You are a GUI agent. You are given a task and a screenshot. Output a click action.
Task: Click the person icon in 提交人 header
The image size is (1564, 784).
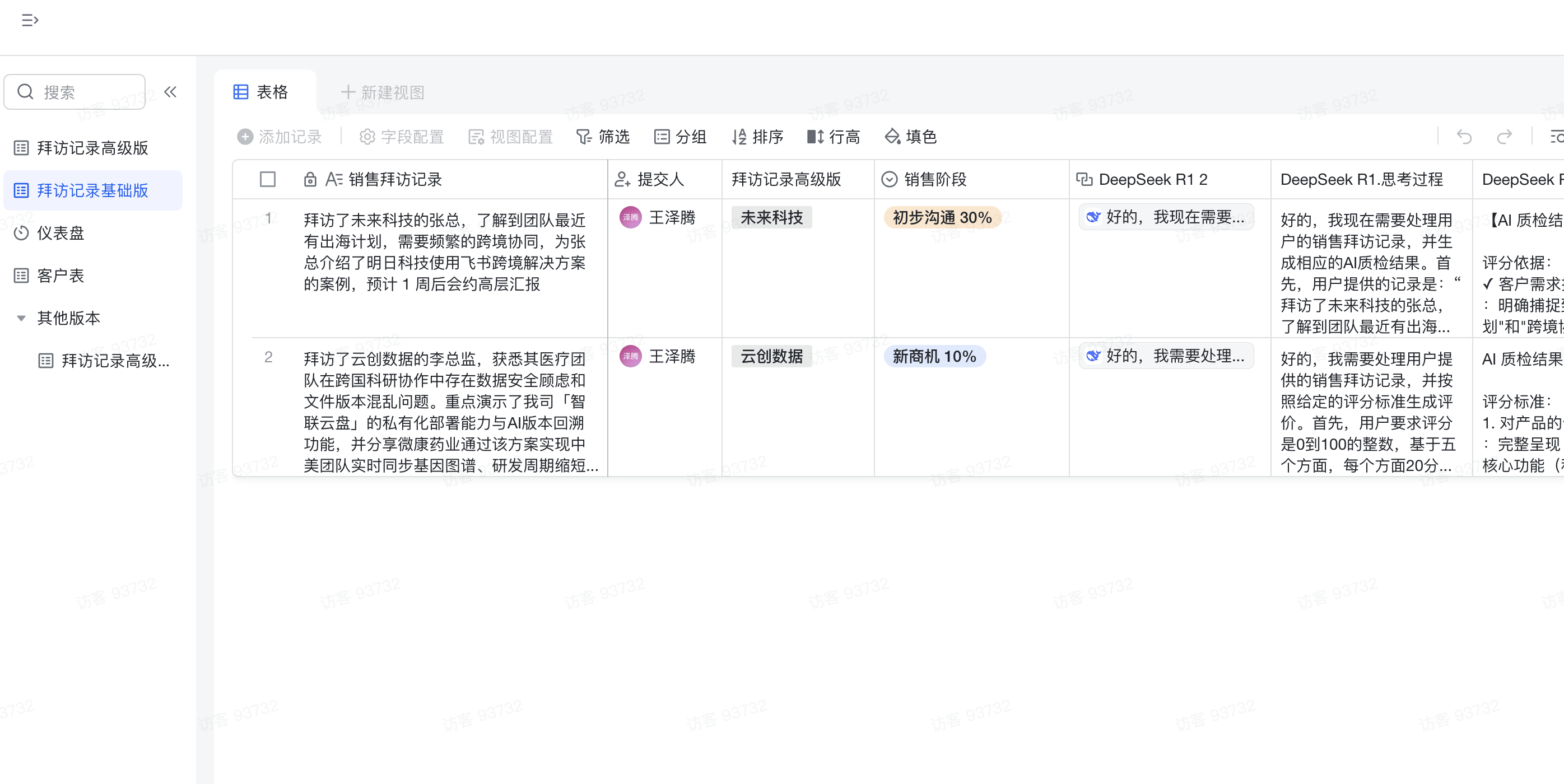(622, 180)
